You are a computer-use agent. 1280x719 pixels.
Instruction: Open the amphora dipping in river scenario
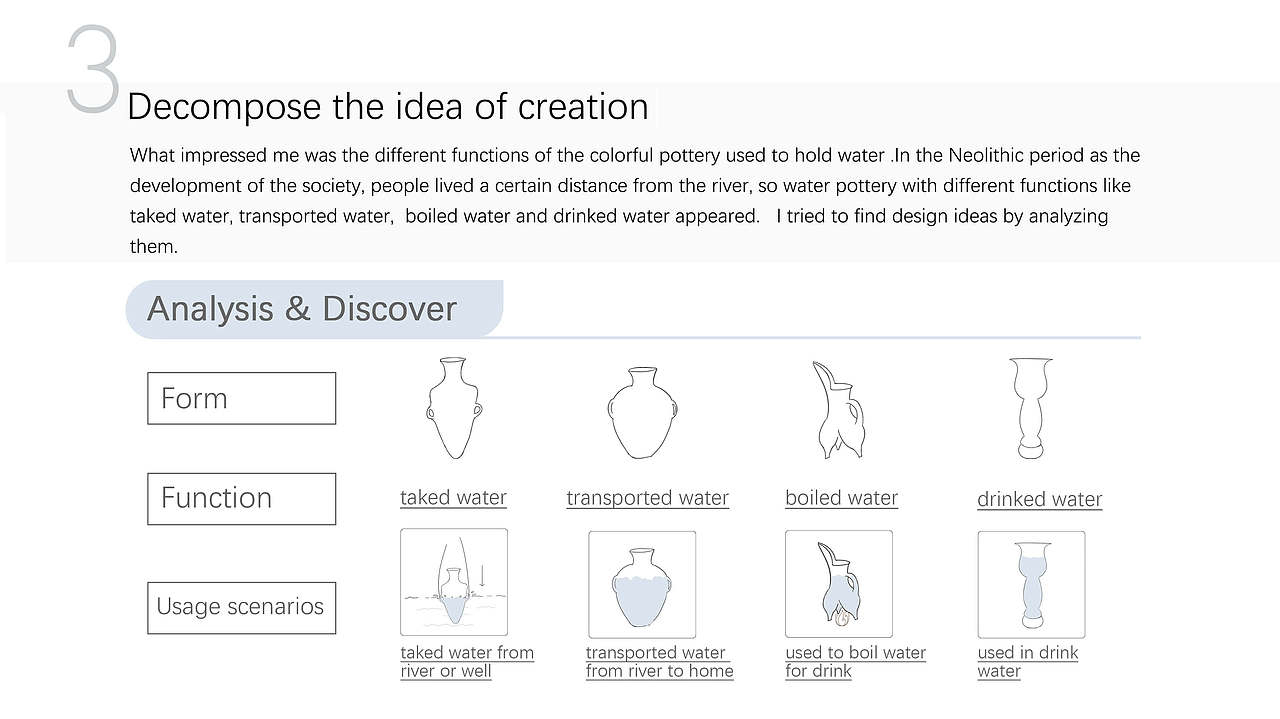[454, 582]
